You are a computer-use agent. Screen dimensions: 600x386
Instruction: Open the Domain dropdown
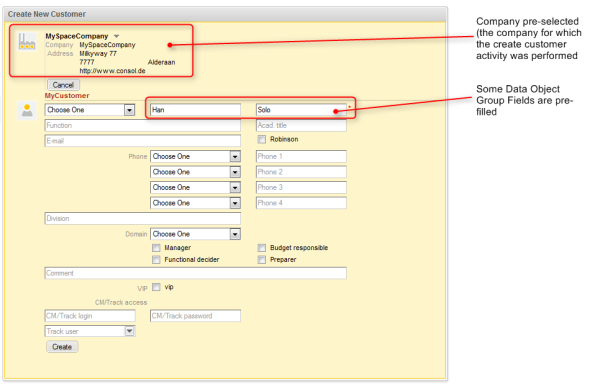tap(196, 234)
